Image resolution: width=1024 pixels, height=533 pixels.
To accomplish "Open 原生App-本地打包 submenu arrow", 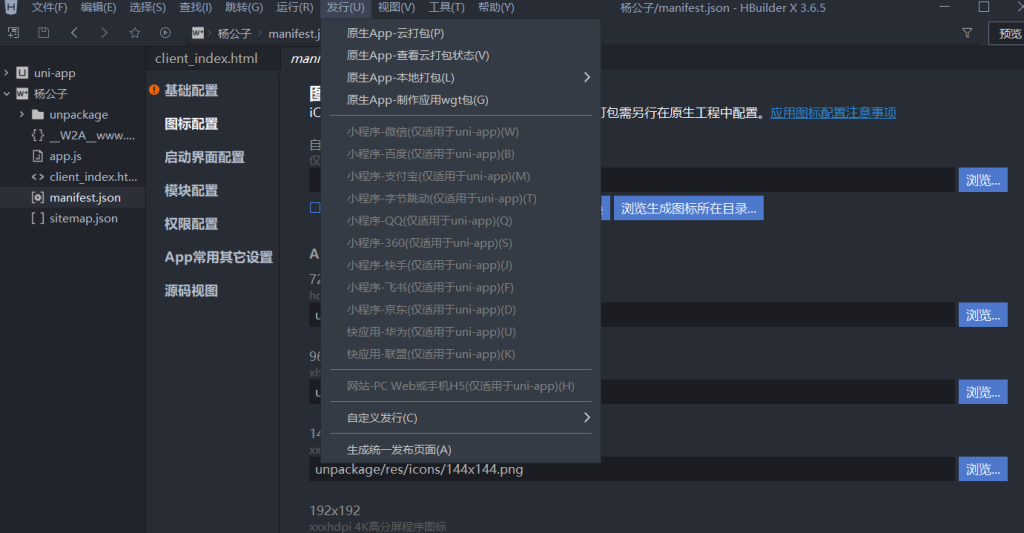I will [586, 77].
